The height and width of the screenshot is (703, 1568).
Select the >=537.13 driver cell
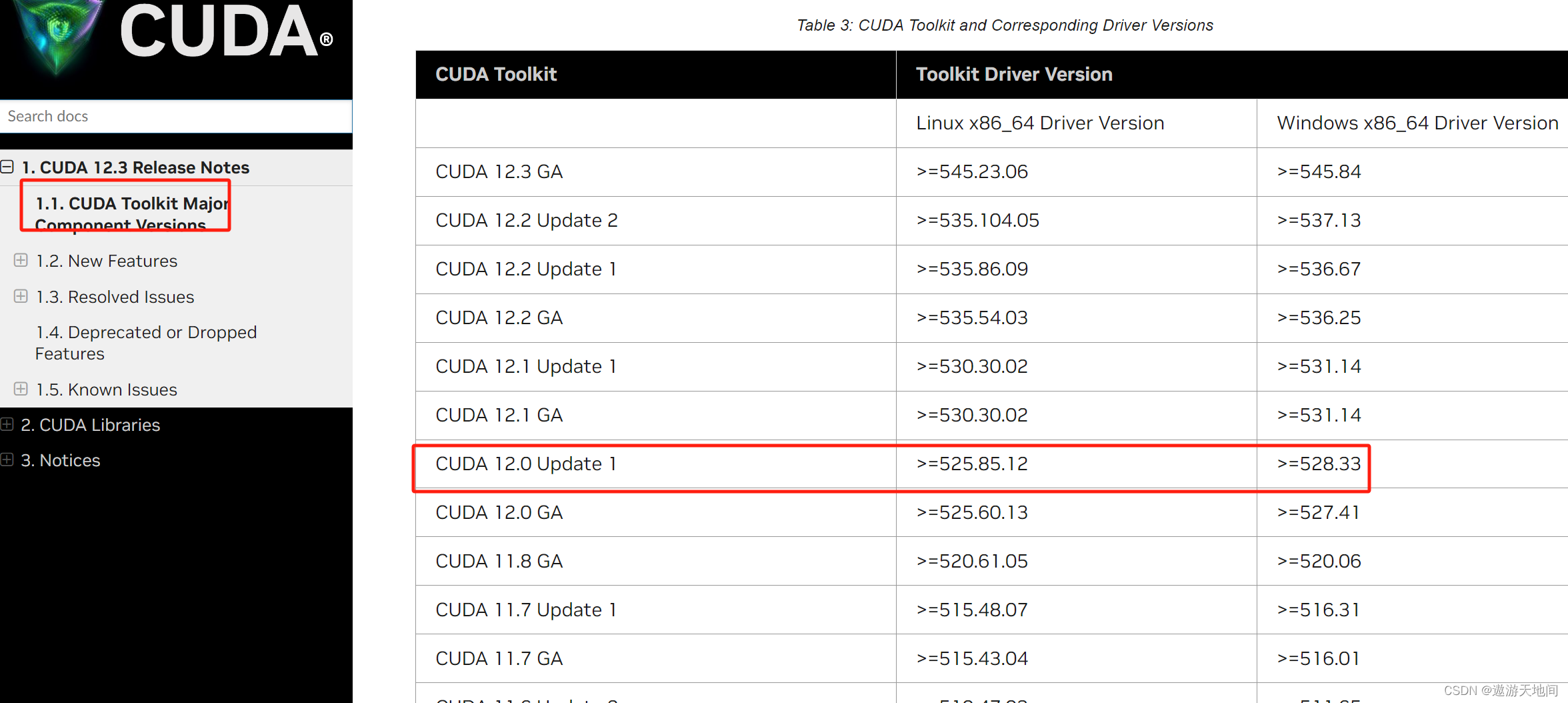[1413, 221]
